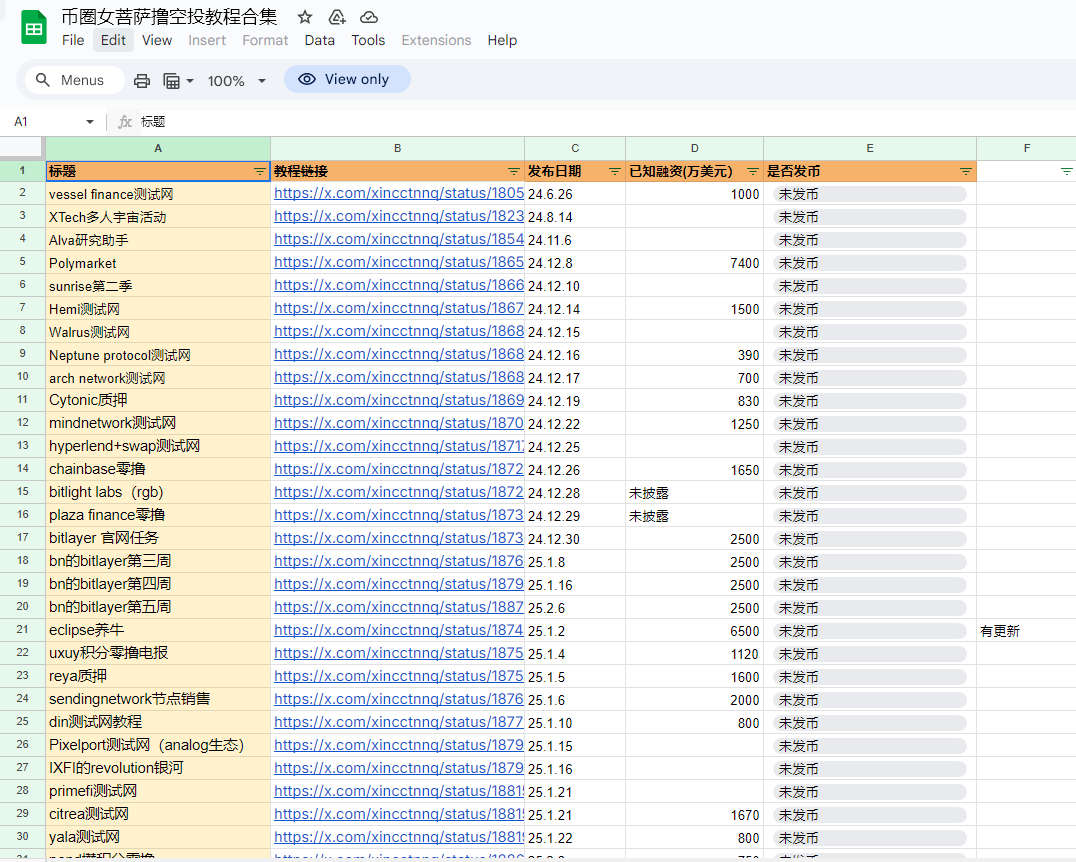Open the Google Sheets home icon
Viewport: 1076px width, 862px height.
pyautogui.click(x=34, y=28)
